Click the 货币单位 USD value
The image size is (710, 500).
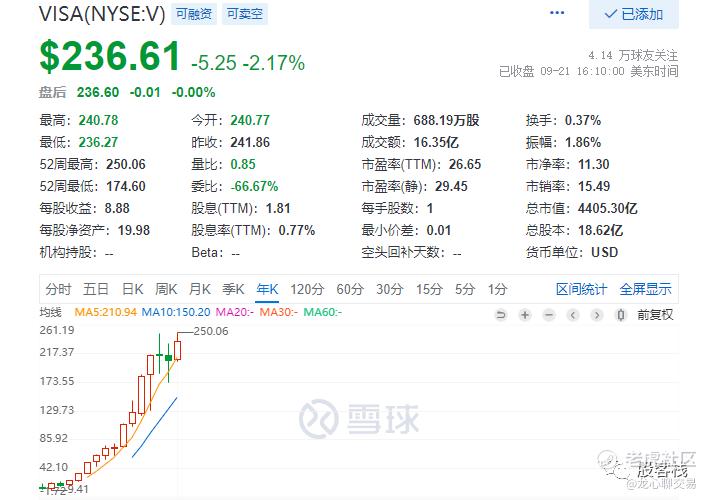pyautogui.click(x=604, y=252)
